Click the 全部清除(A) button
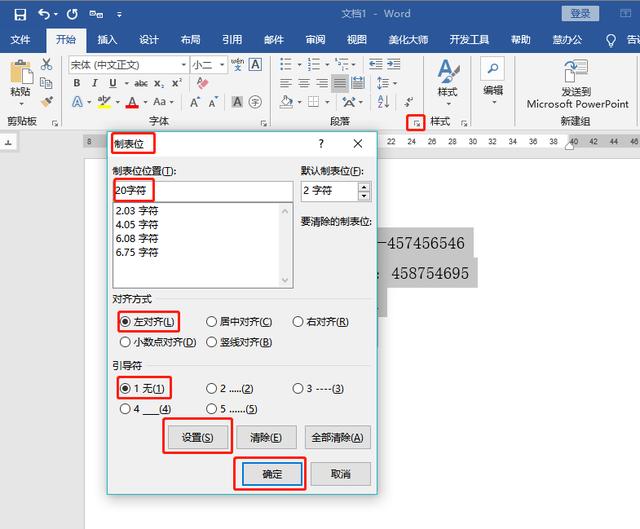Viewport: 640px width, 529px height. (x=338, y=437)
